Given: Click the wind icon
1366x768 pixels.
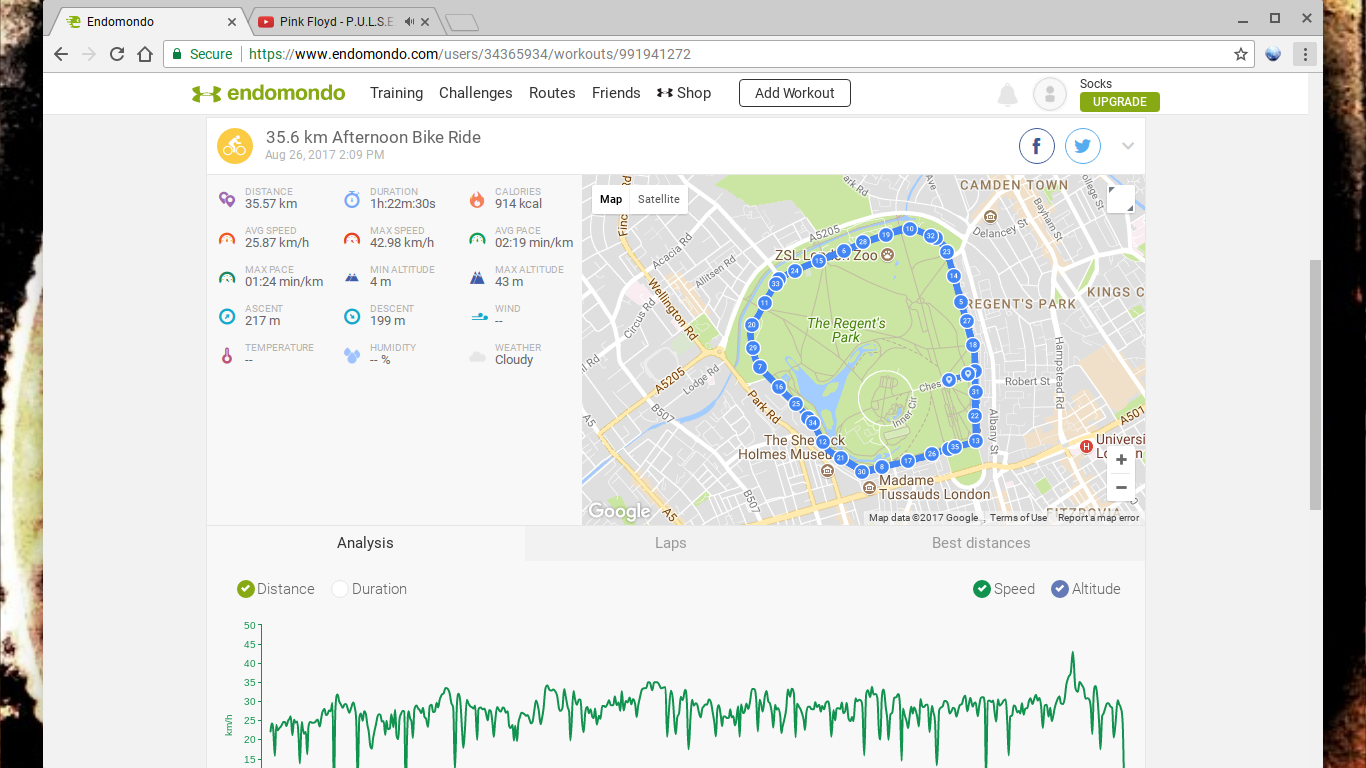Looking at the screenshot, I should [479, 316].
